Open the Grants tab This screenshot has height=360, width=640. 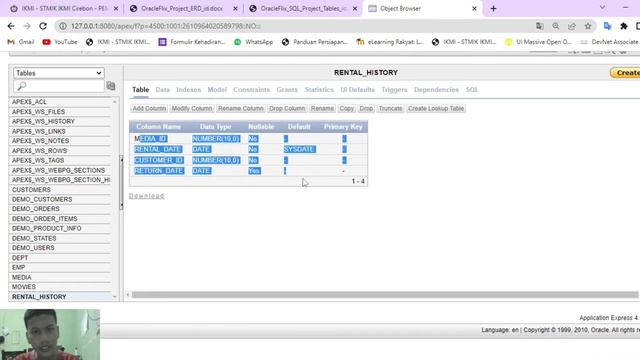point(287,90)
